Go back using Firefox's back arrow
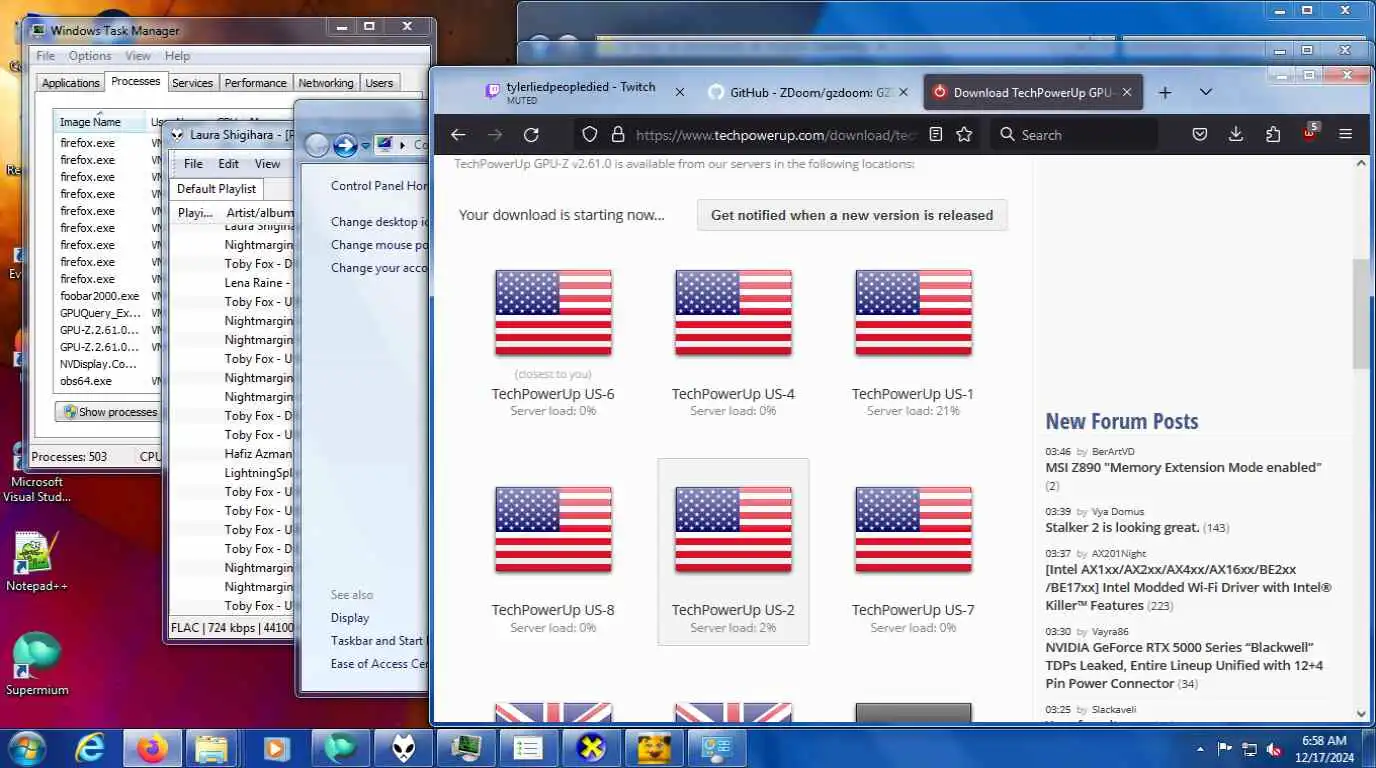Image resolution: width=1376 pixels, height=768 pixels. (x=458, y=134)
